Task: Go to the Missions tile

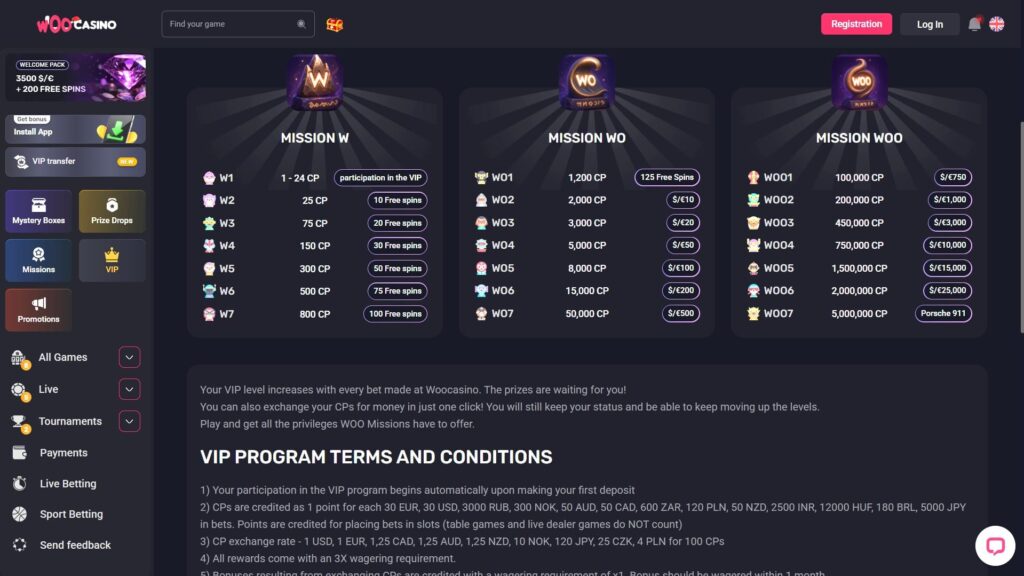Action: pos(38,260)
